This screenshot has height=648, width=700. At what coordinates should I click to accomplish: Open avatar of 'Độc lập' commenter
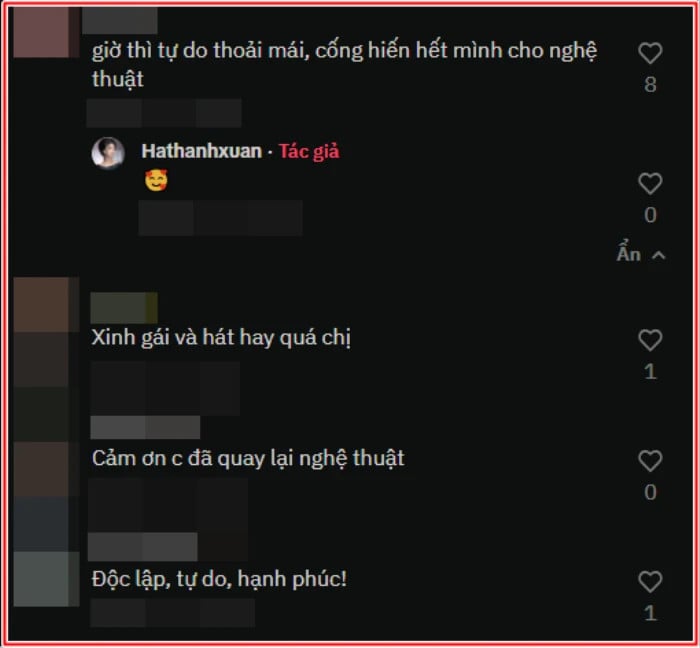coord(41,579)
